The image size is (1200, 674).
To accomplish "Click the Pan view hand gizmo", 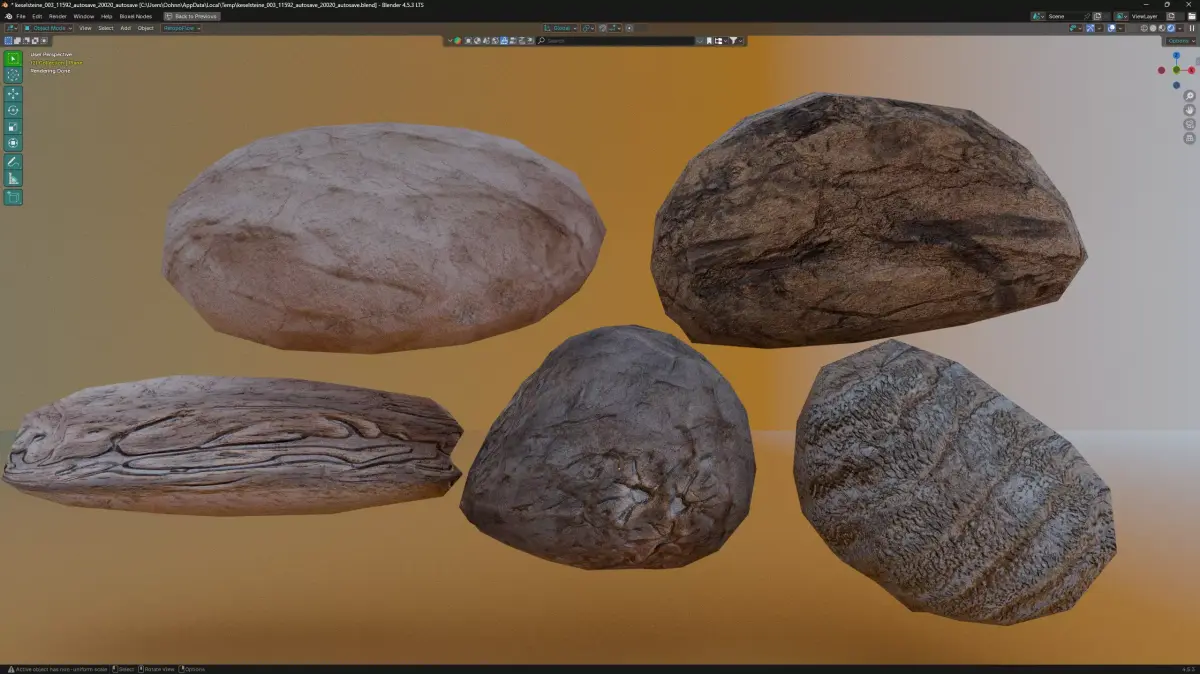I will click(1189, 110).
